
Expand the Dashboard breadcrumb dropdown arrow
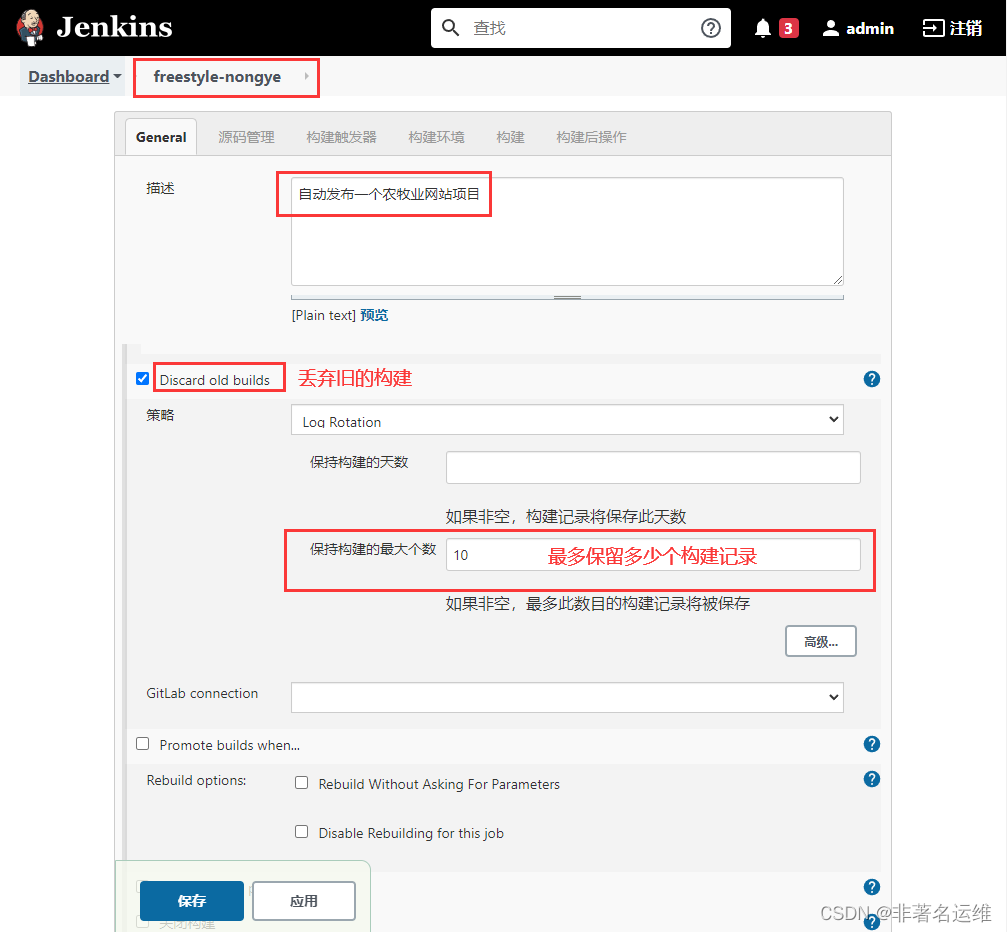(118, 76)
